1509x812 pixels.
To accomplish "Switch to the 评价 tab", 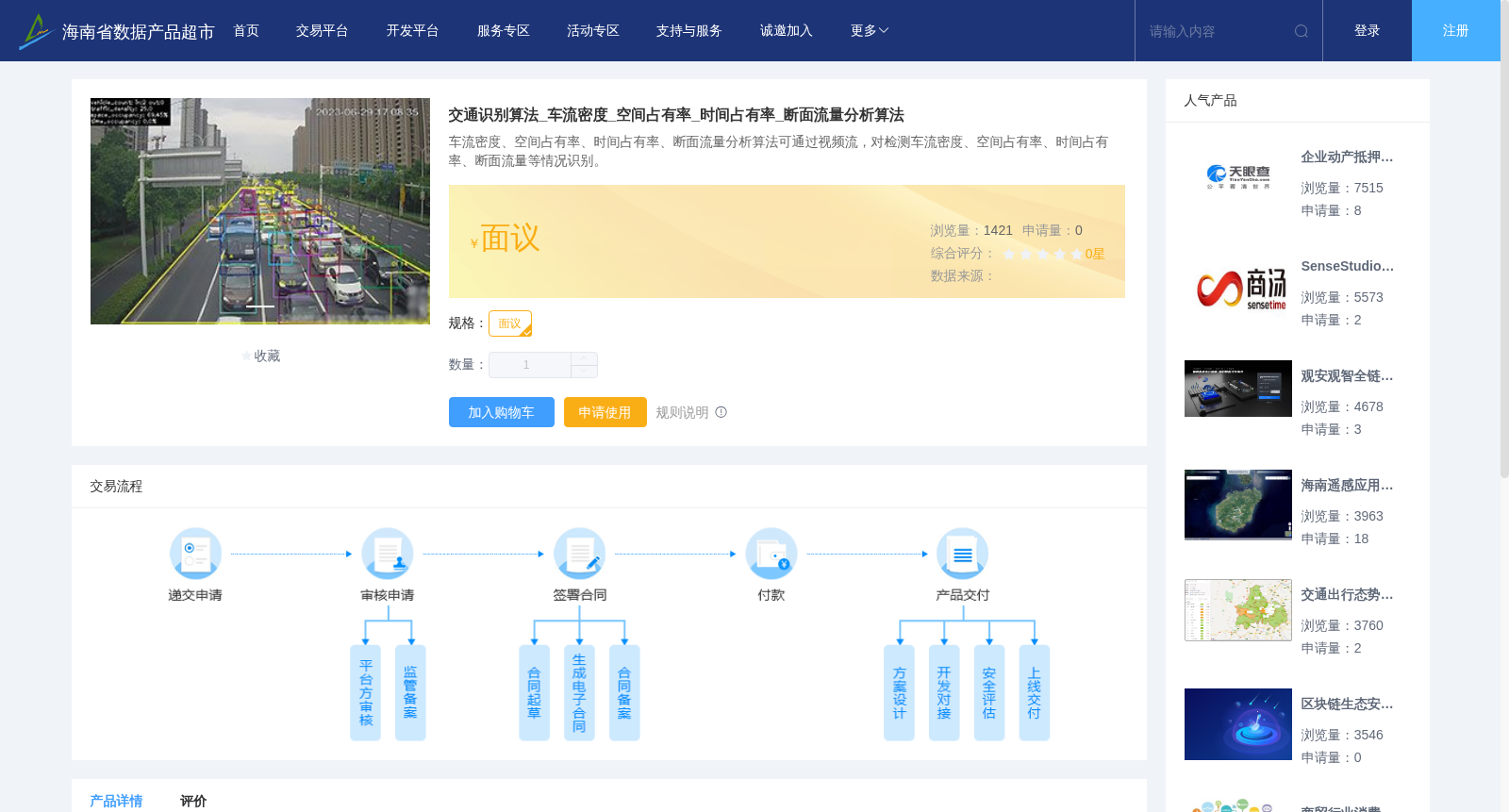I will coord(193,801).
